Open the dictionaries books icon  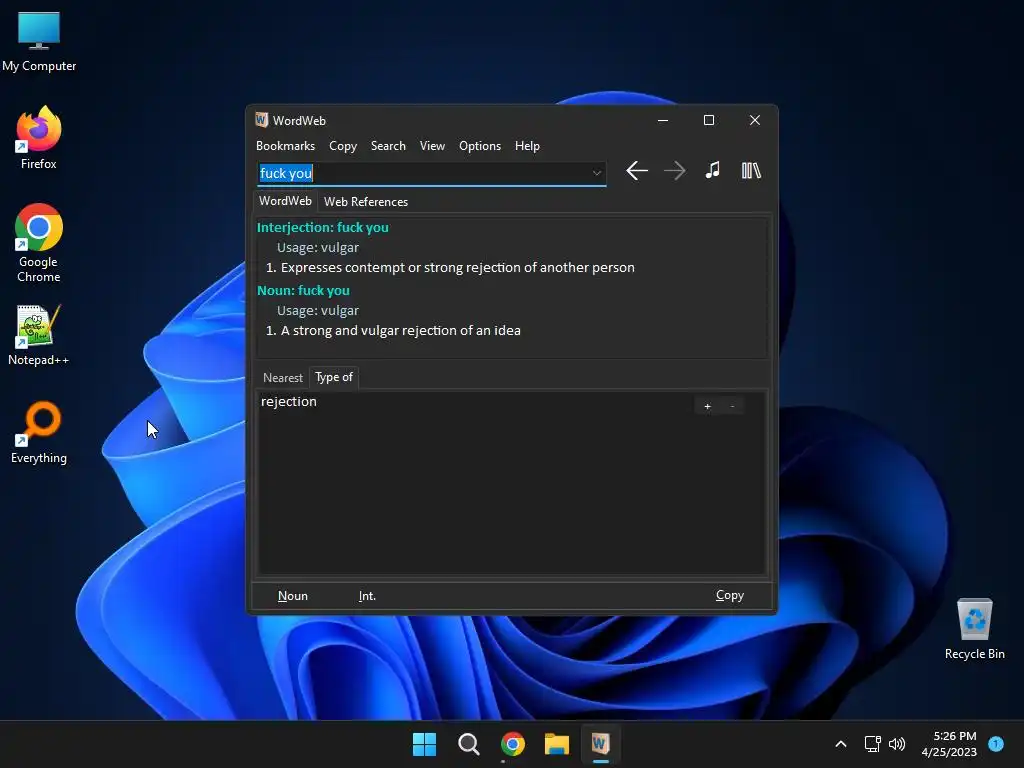(x=751, y=170)
